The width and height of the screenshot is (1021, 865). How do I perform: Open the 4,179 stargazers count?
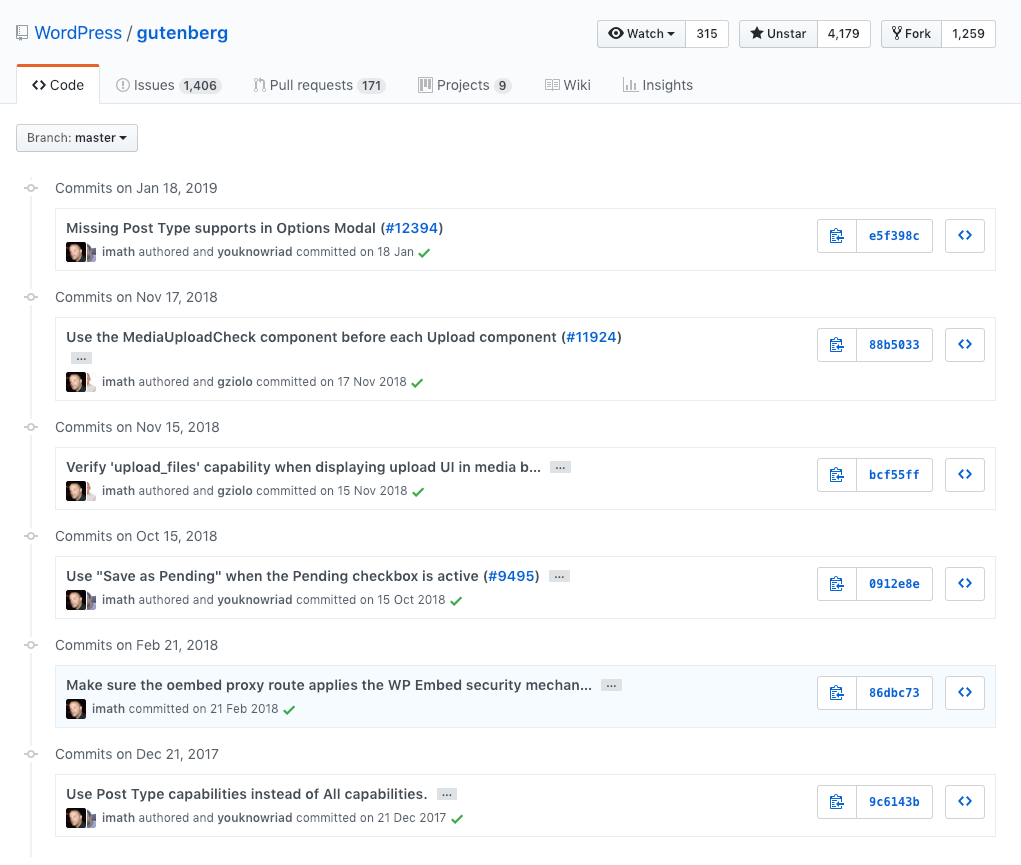click(843, 34)
